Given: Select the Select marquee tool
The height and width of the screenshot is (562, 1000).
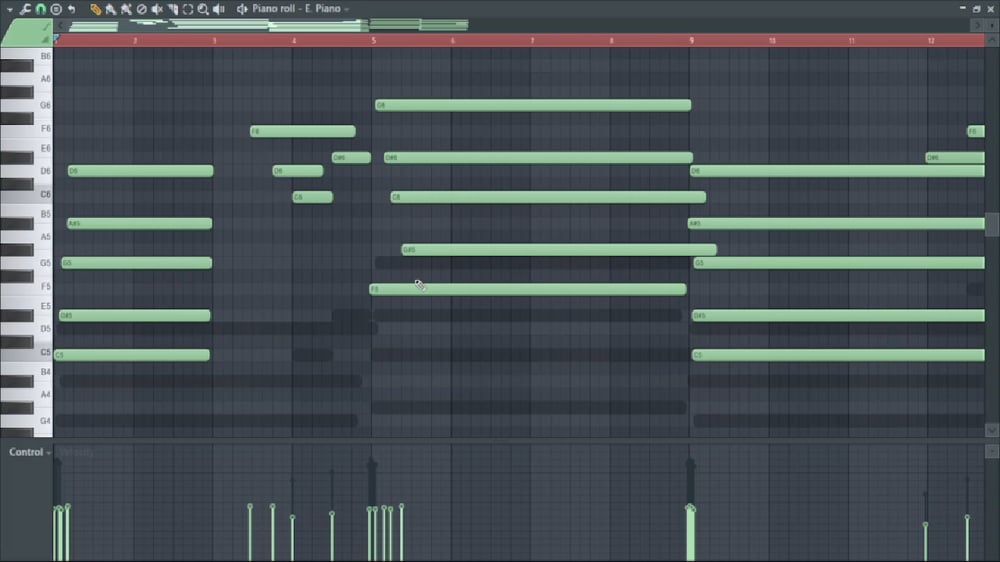Looking at the screenshot, I should point(188,9).
